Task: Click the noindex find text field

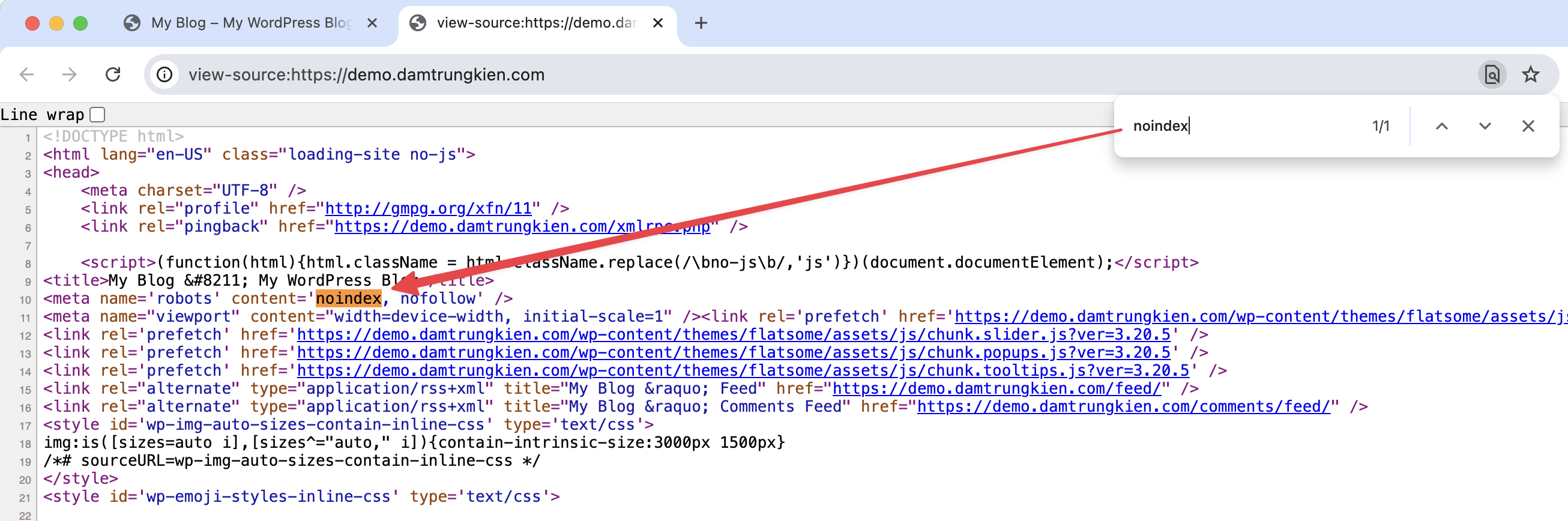Action: tap(1242, 126)
